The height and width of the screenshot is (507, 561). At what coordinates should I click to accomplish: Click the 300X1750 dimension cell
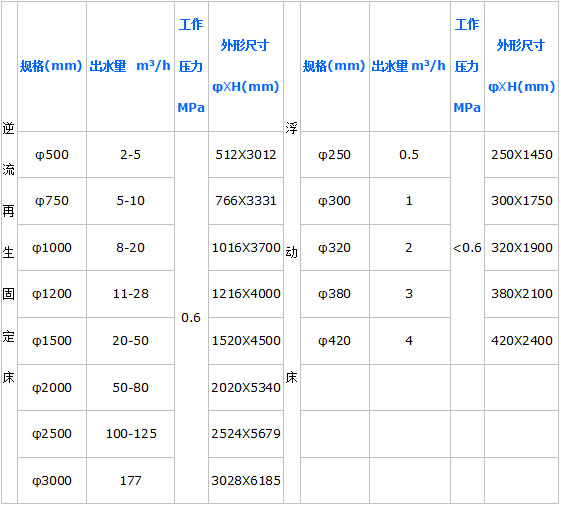(x=521, y=201)
